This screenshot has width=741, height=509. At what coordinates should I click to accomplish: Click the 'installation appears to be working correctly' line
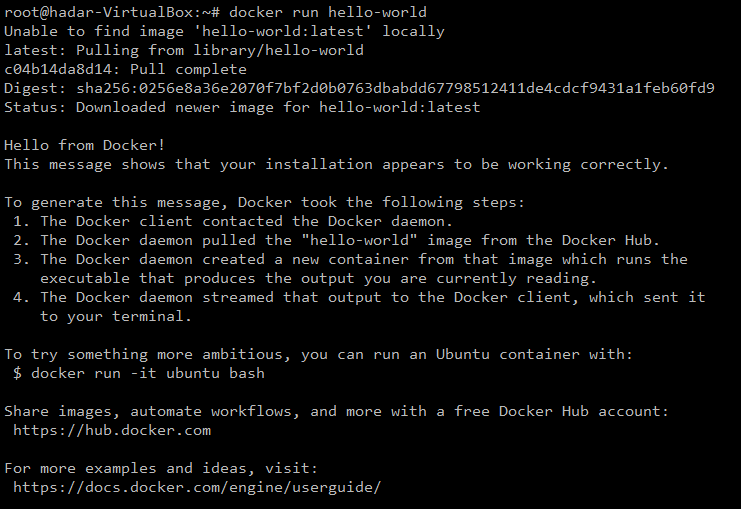click(337, 164)
